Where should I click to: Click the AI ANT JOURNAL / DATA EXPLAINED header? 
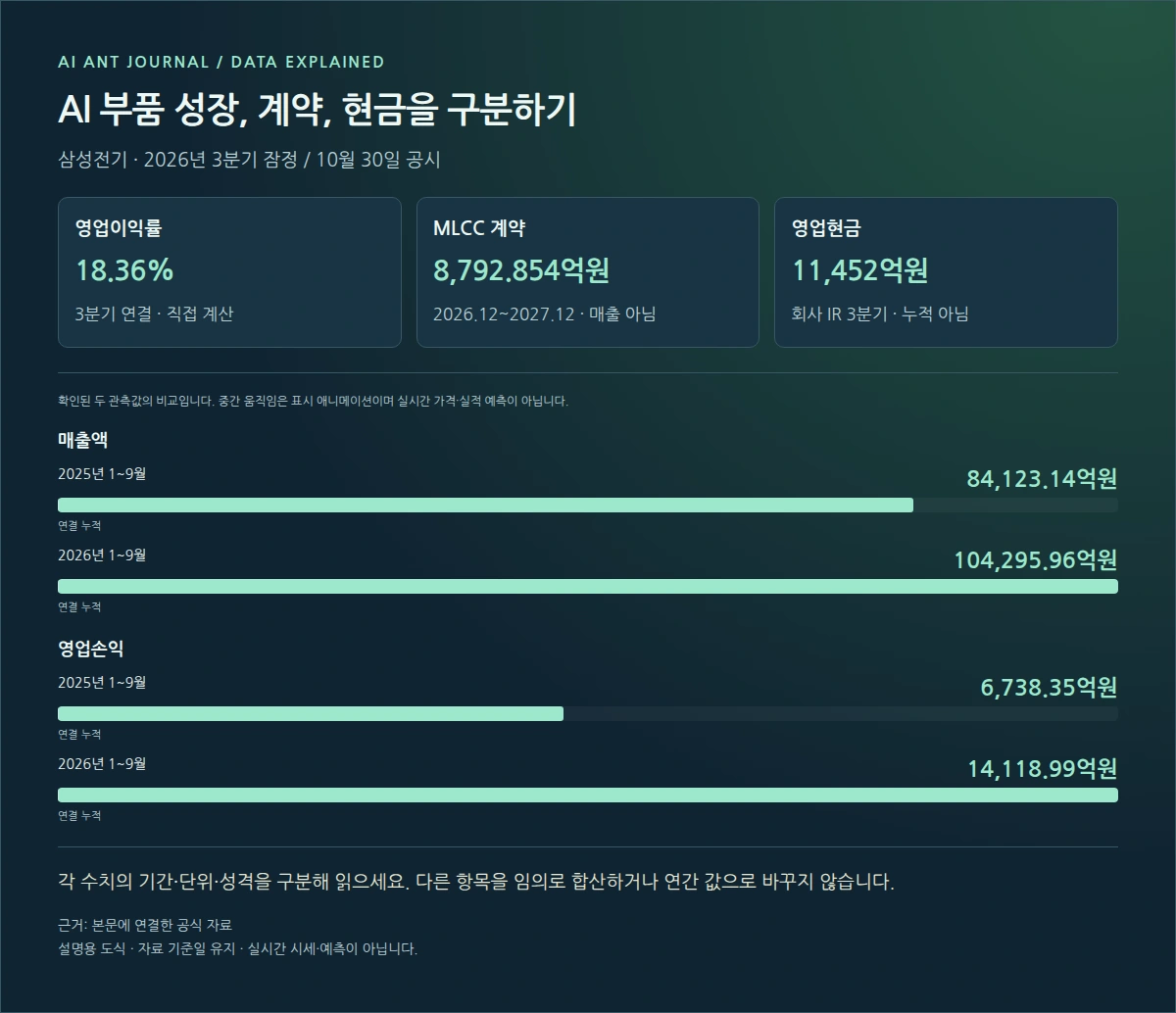(221, 62)
